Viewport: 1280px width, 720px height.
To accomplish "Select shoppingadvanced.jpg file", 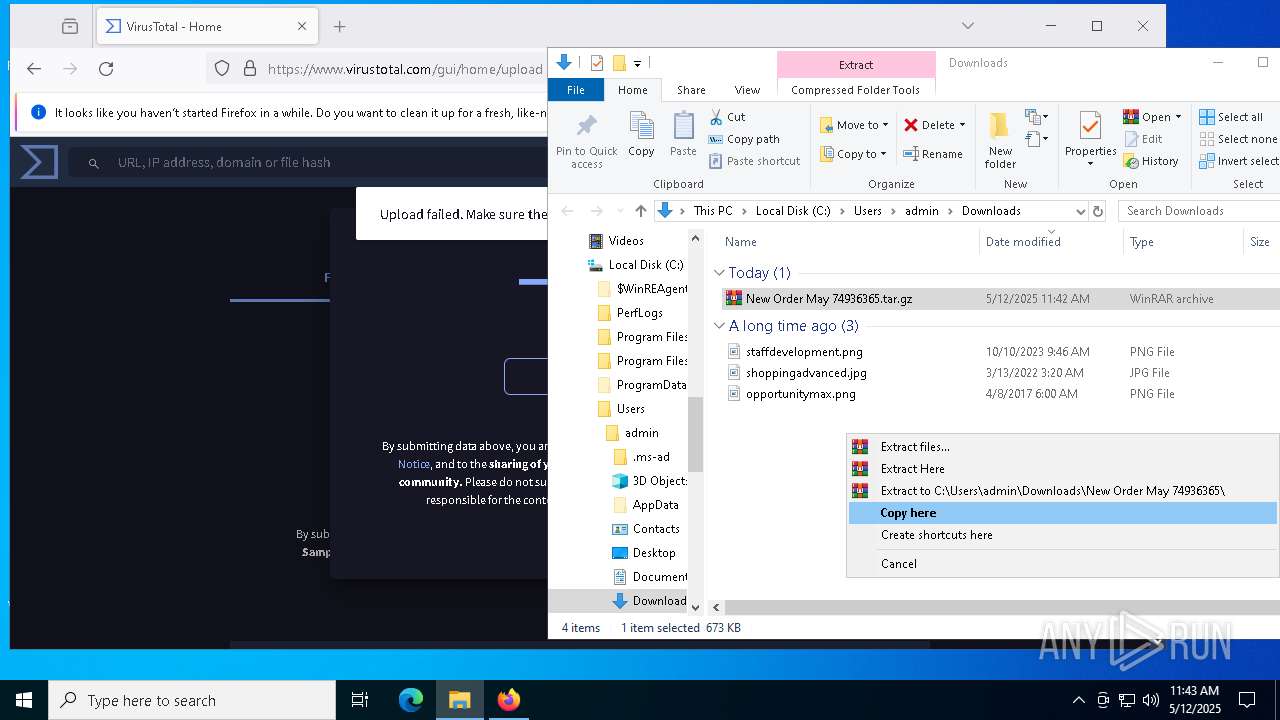I will coord(806,373).
